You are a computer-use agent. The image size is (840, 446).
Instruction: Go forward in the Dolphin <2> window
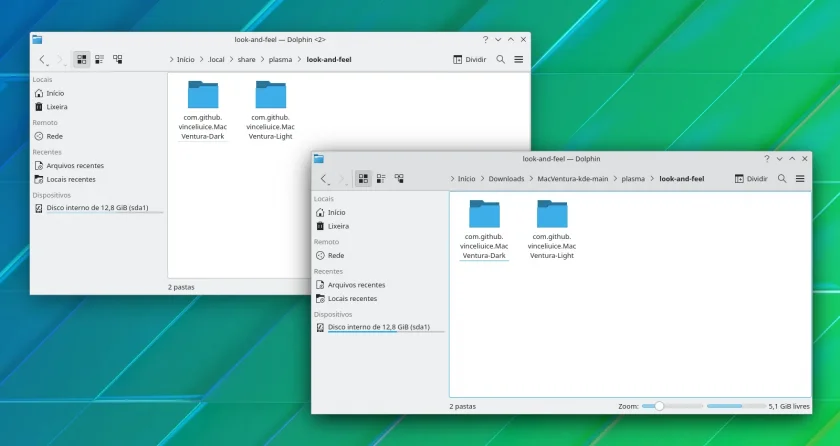pos(60,59)
